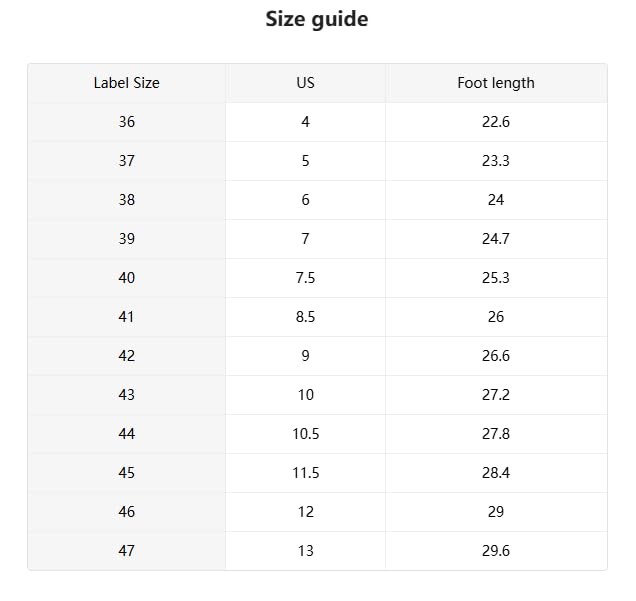This screenshot has width=636, height=601.
Task: Click foot length 26.6 cell
Action: pos(496,356)
